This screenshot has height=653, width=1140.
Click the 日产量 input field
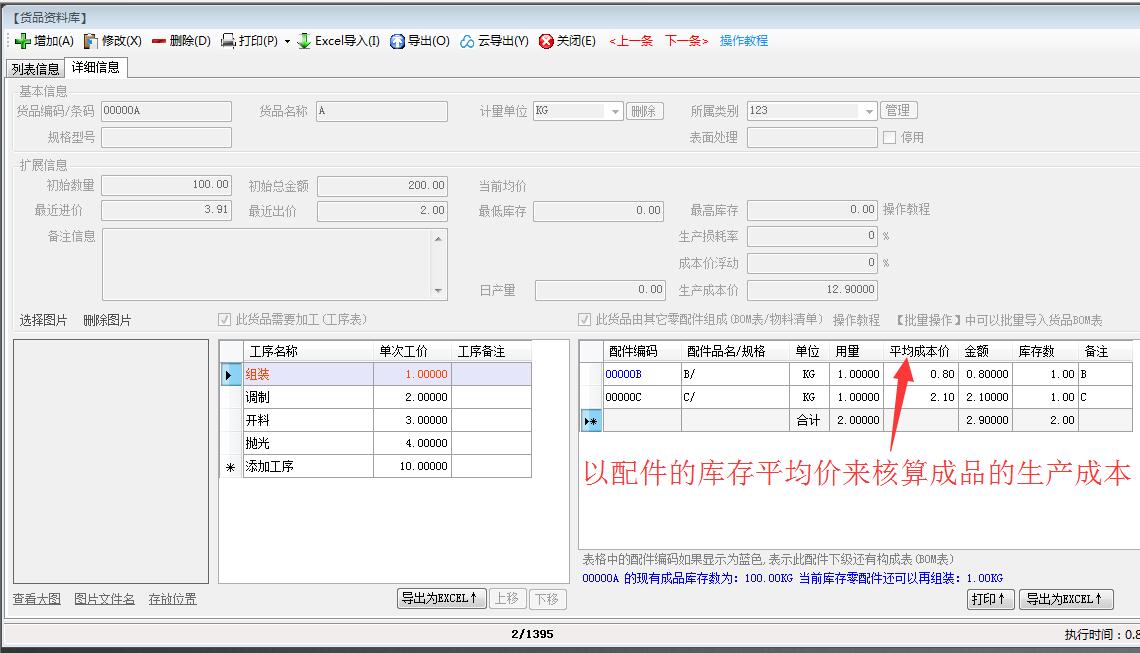[x=600, y=290]
